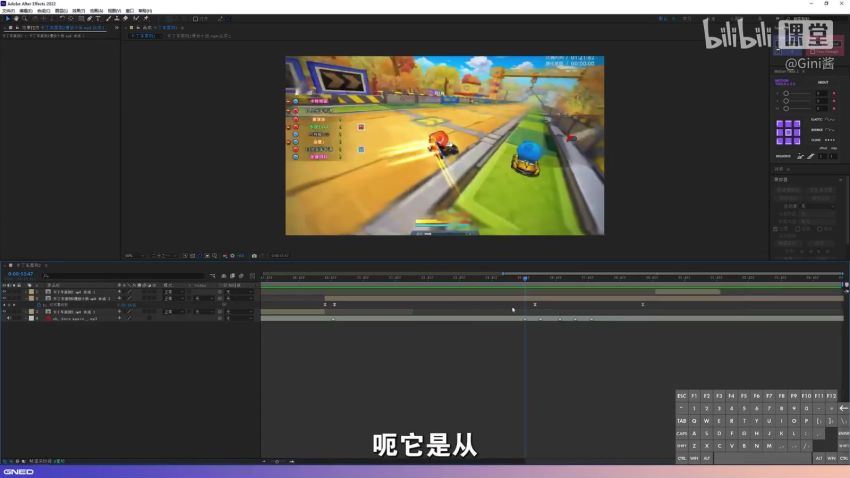Select the Selection arrow tool

tap(8, 18)
